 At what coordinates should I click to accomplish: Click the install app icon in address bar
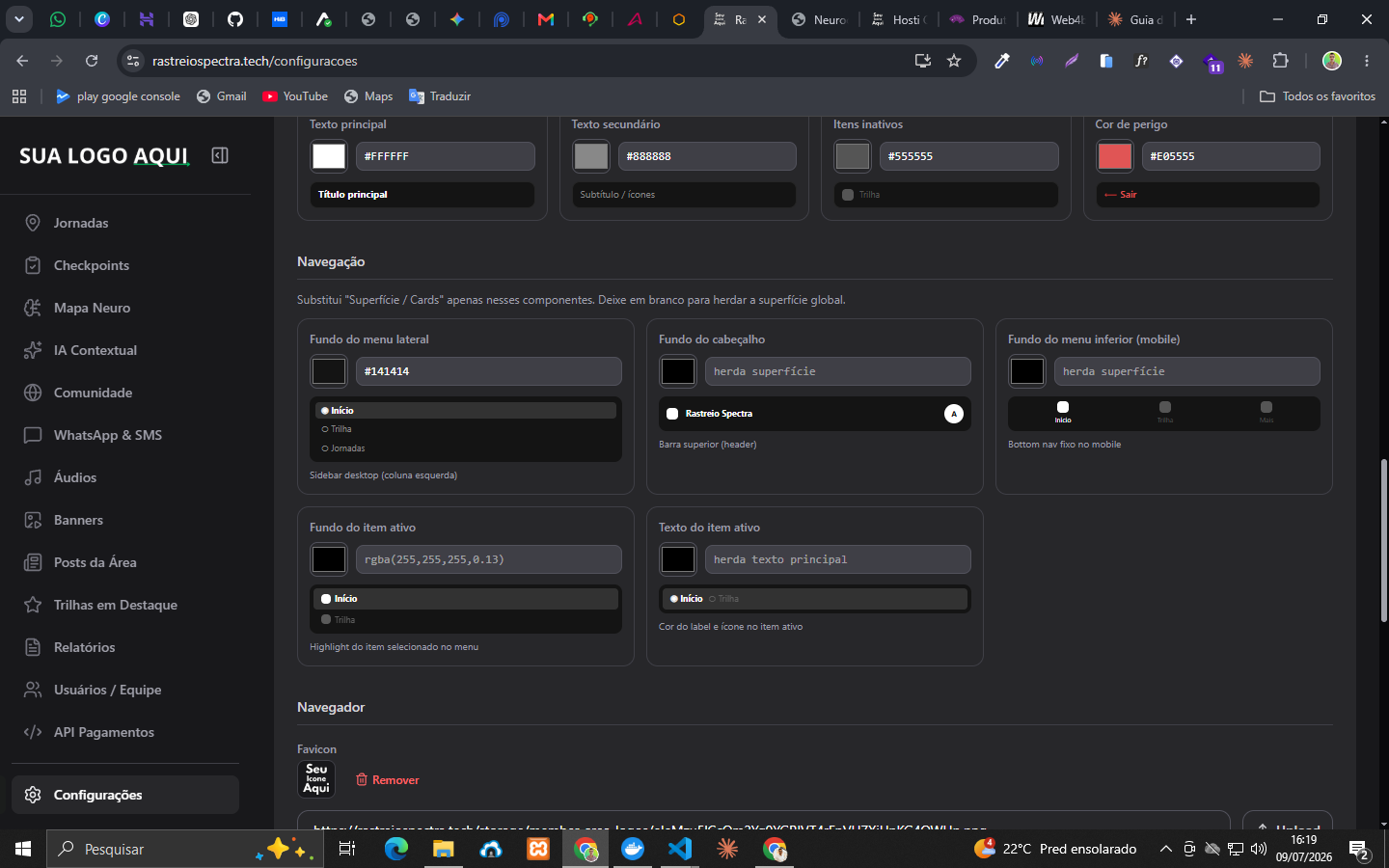pos(923,61)
